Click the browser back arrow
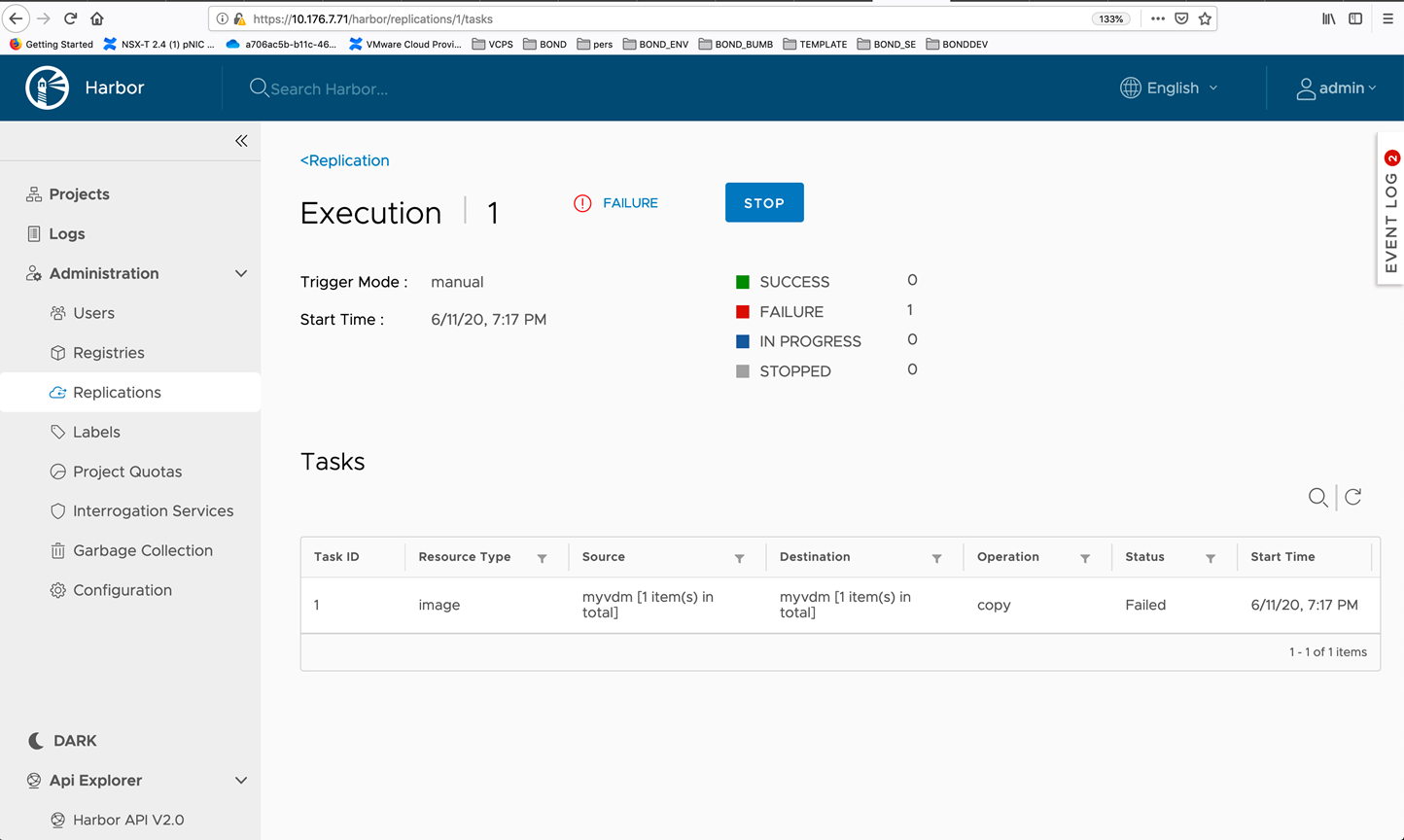This screenshot has width=1404, height=840. pyautogui.click(x=17, y=18)
